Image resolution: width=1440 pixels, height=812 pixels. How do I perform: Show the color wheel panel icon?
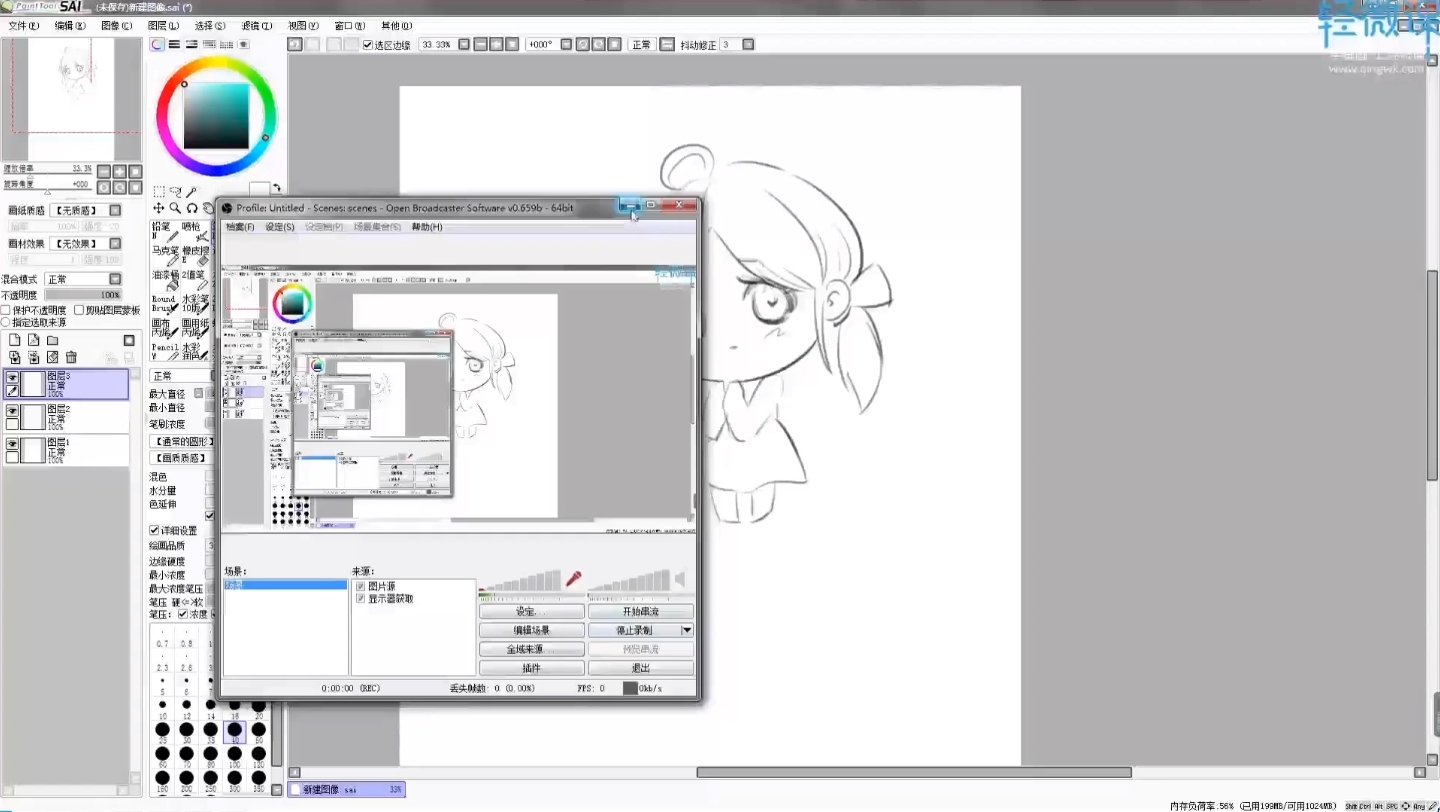(157, 44)
